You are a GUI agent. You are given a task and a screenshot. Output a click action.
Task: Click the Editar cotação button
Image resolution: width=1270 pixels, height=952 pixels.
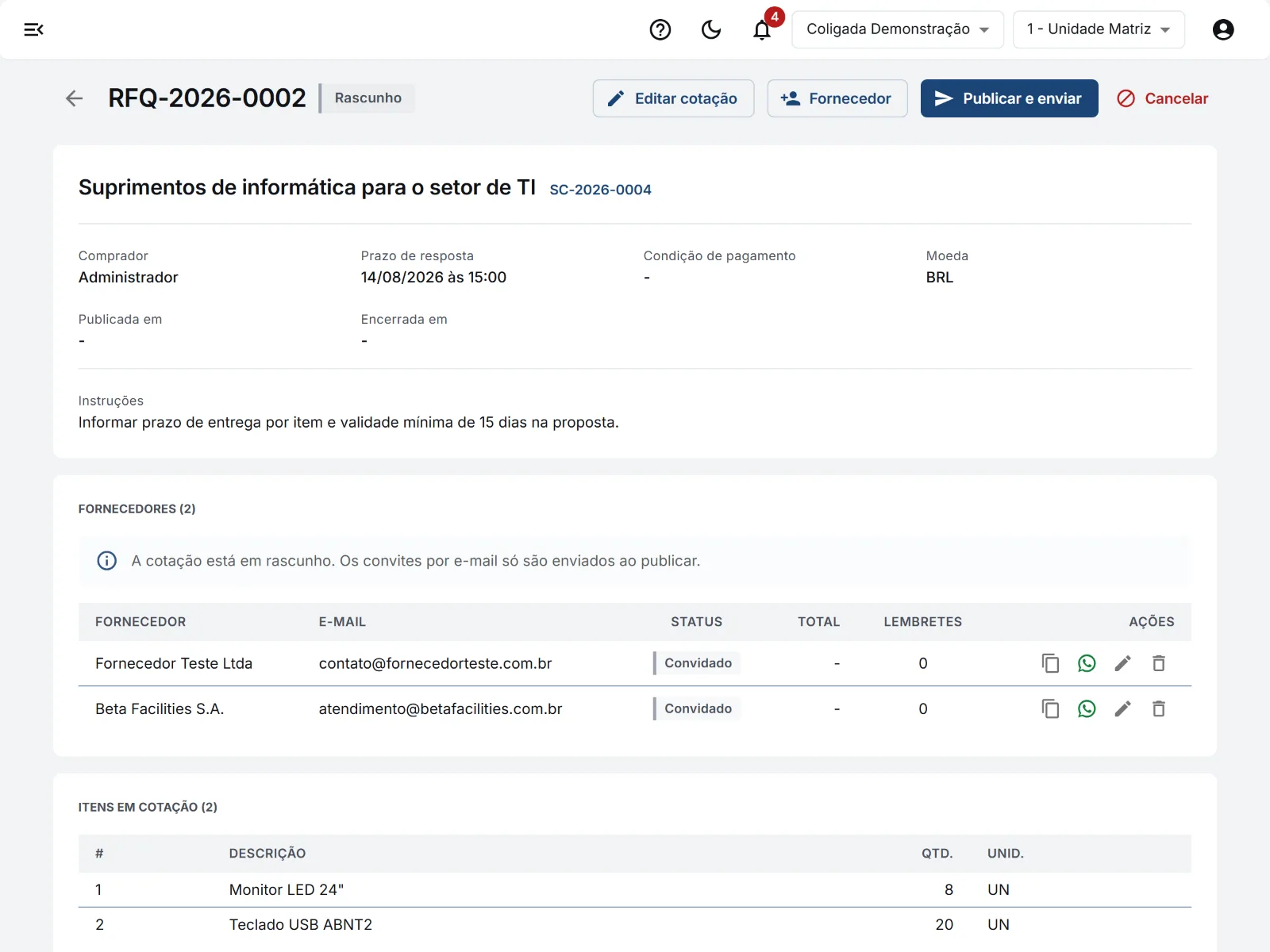click(673, 98)
